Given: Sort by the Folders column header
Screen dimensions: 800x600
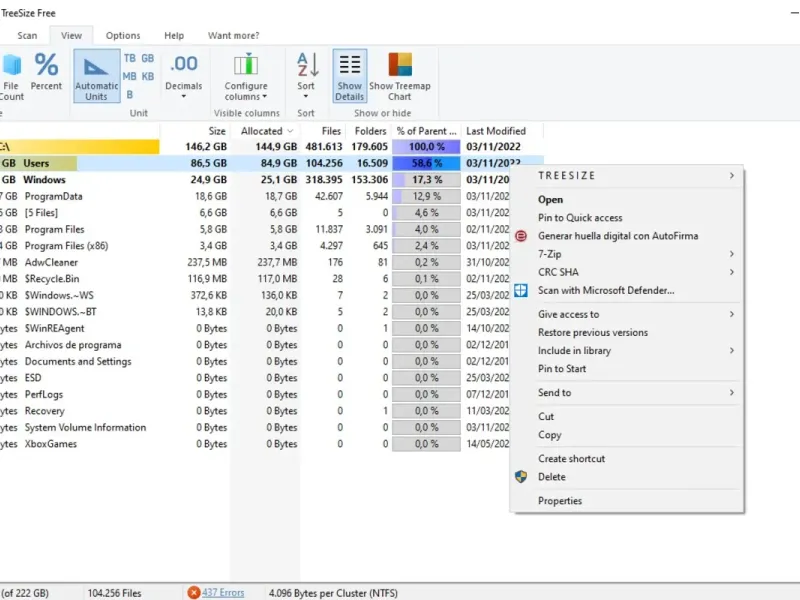Looking at the screenshot, I should pyautogui.click(x=369, y=131).
